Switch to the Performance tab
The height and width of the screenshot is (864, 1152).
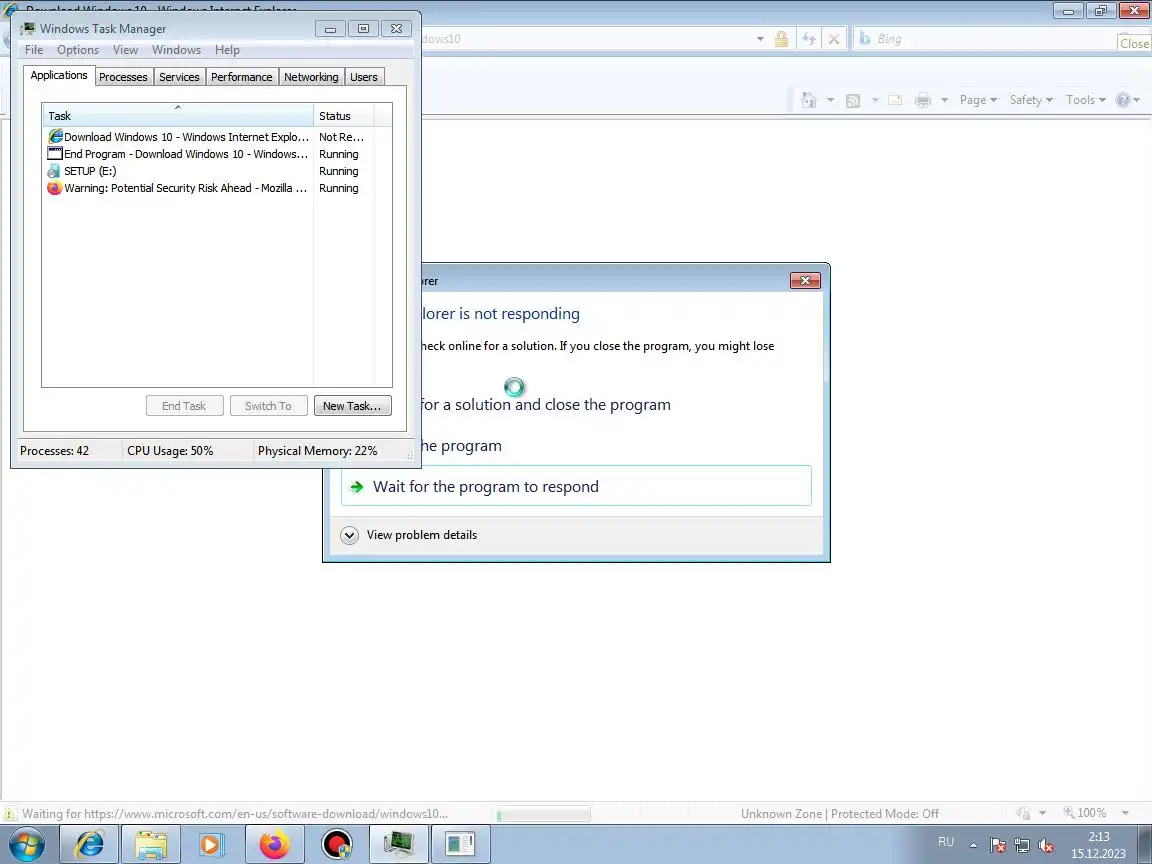242,77
